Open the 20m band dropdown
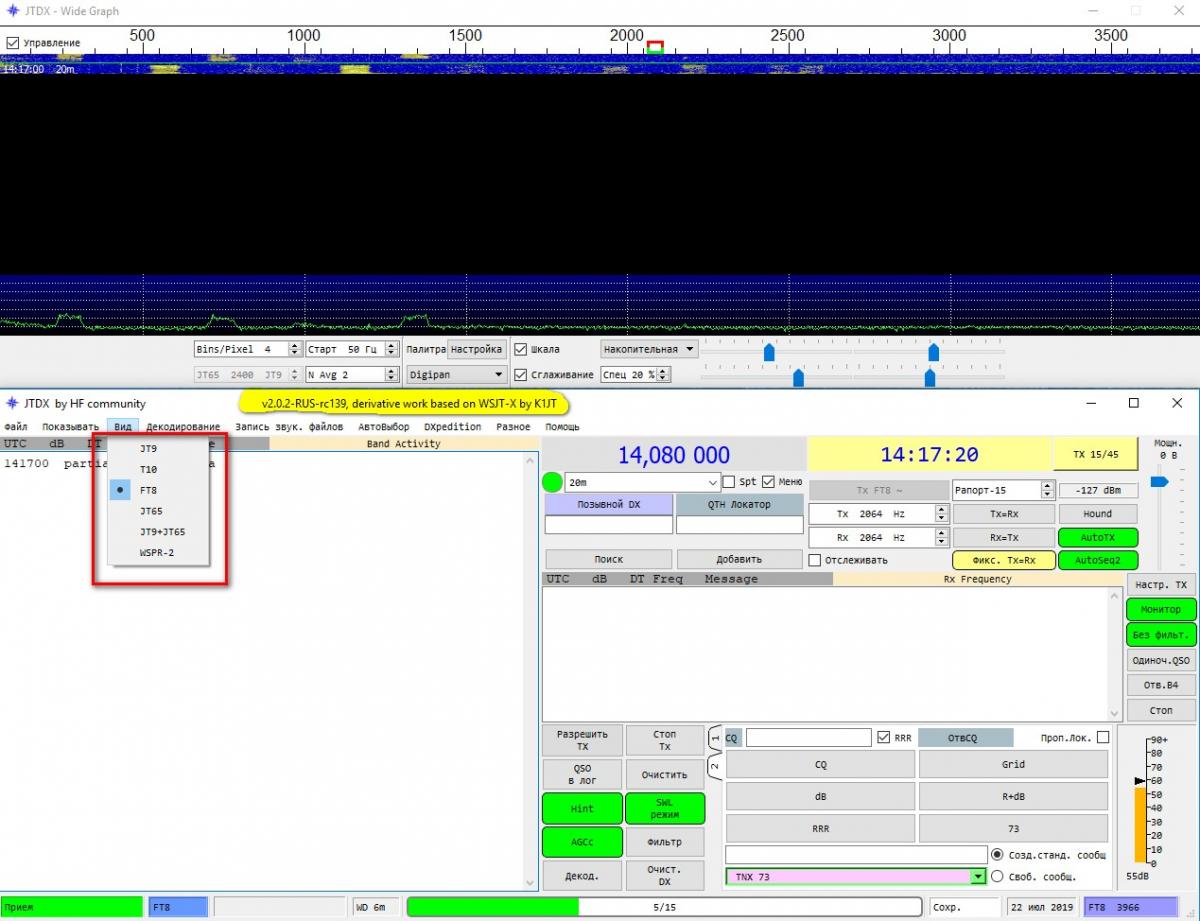This screenshot has width=1200, height=921. (x=712, y=482)
